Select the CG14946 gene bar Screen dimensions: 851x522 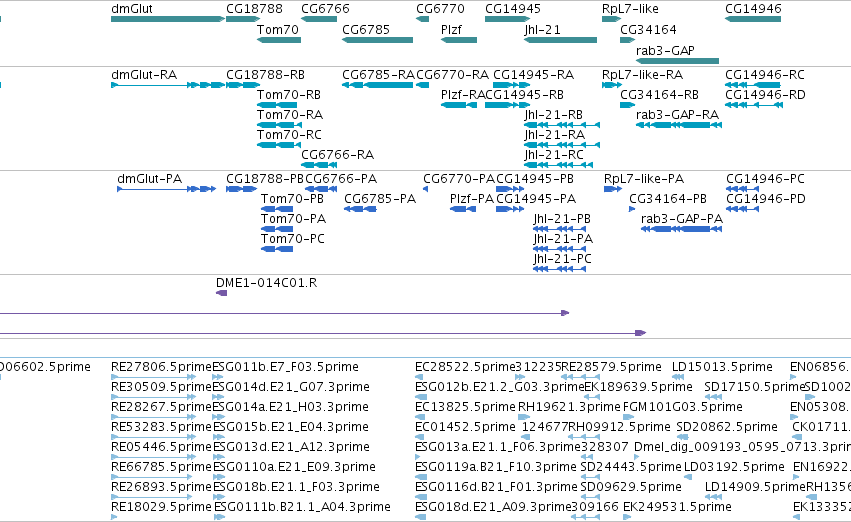tap(753, 19)
